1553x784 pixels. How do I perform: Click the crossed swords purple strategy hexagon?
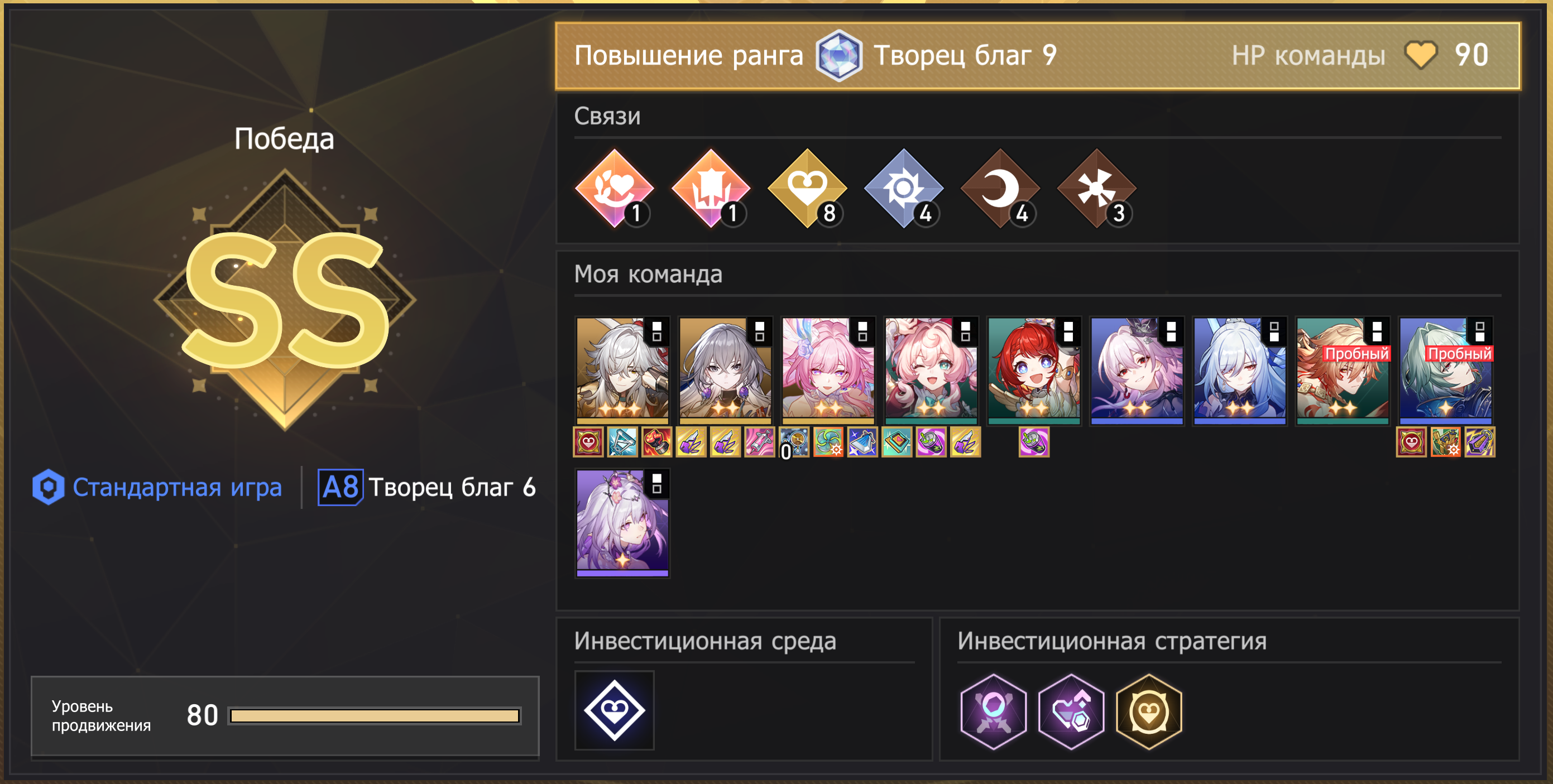pos(993,711)
